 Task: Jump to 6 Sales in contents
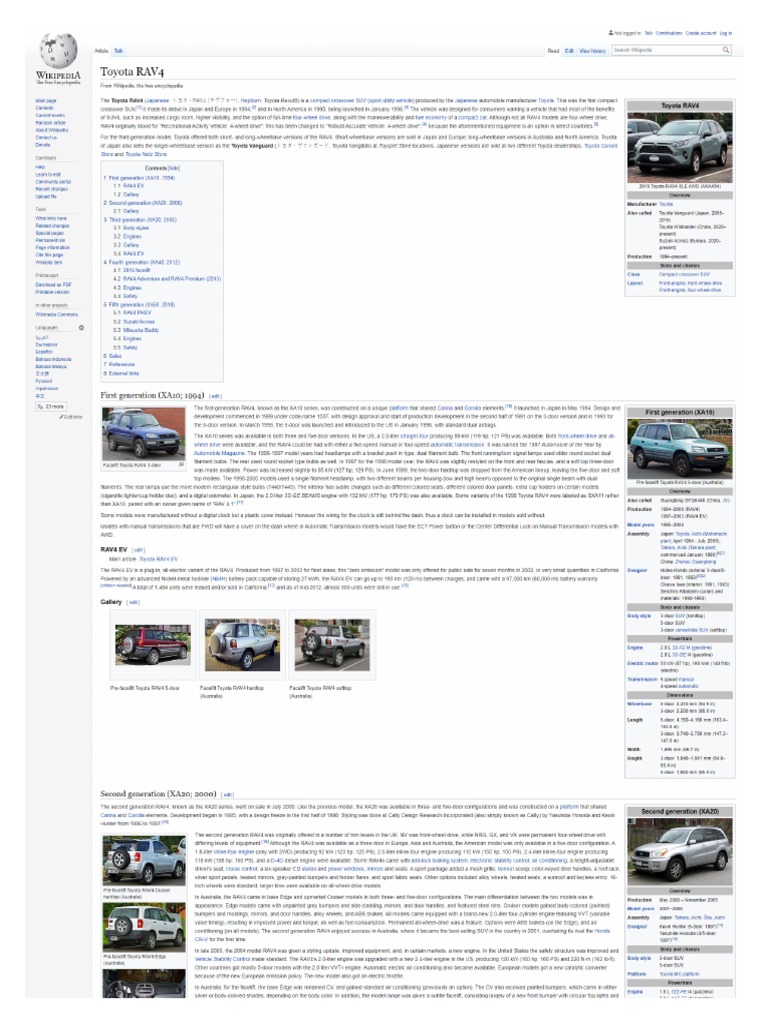point(112,357)
